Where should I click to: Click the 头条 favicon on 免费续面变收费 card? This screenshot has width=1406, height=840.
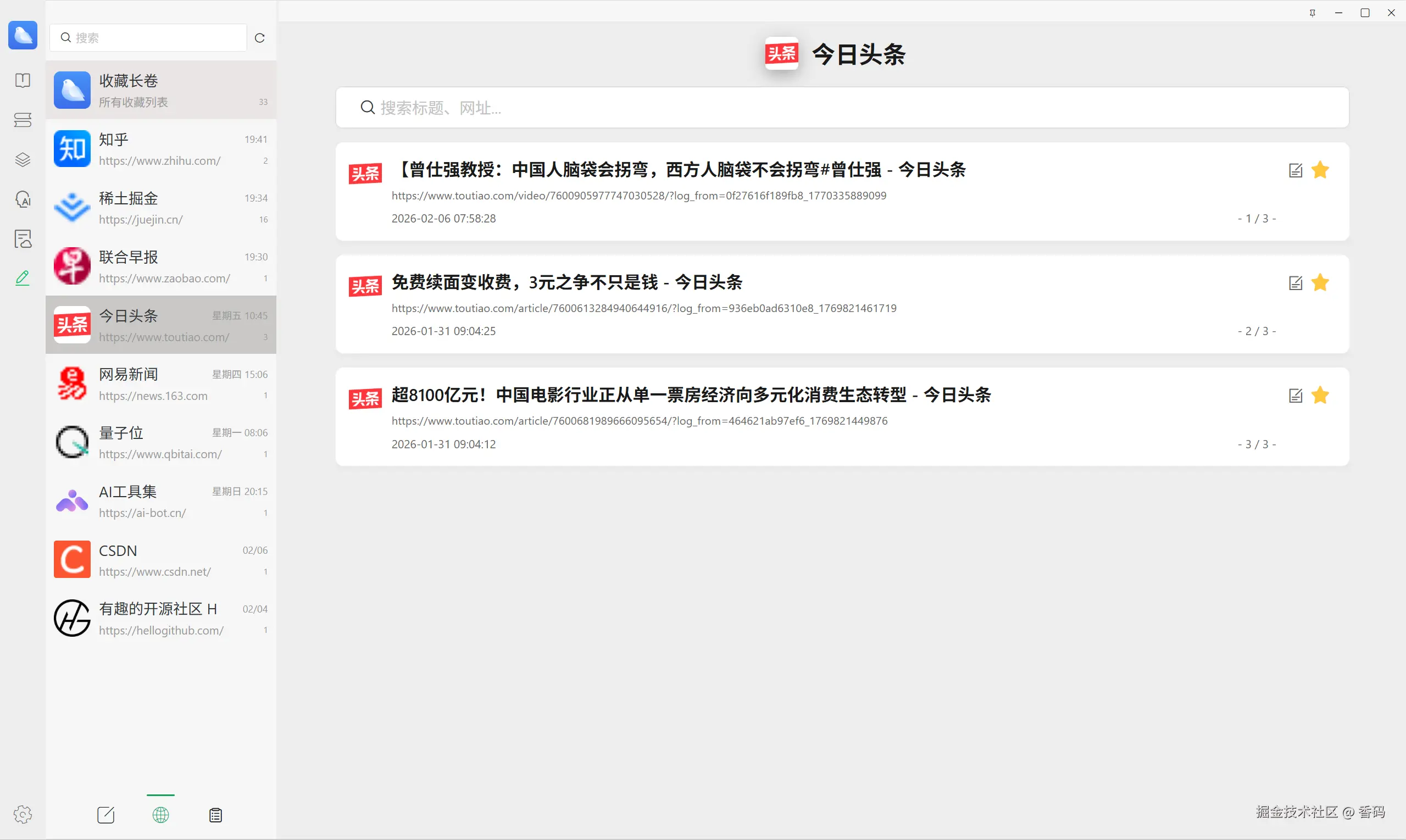(x=365, y=286)
